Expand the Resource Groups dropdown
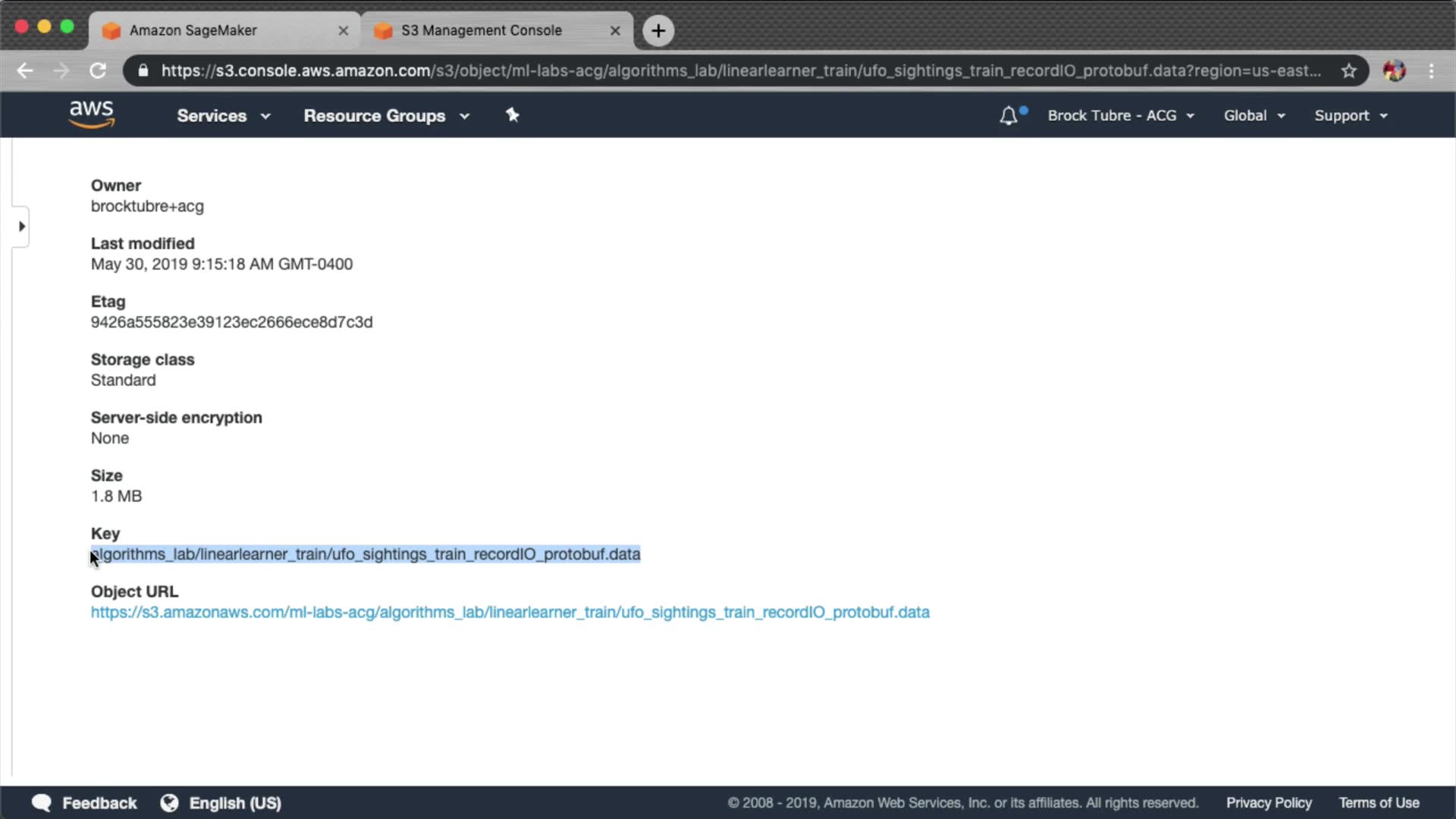The height and width of the screenshot is (819, 1456). 386,116
